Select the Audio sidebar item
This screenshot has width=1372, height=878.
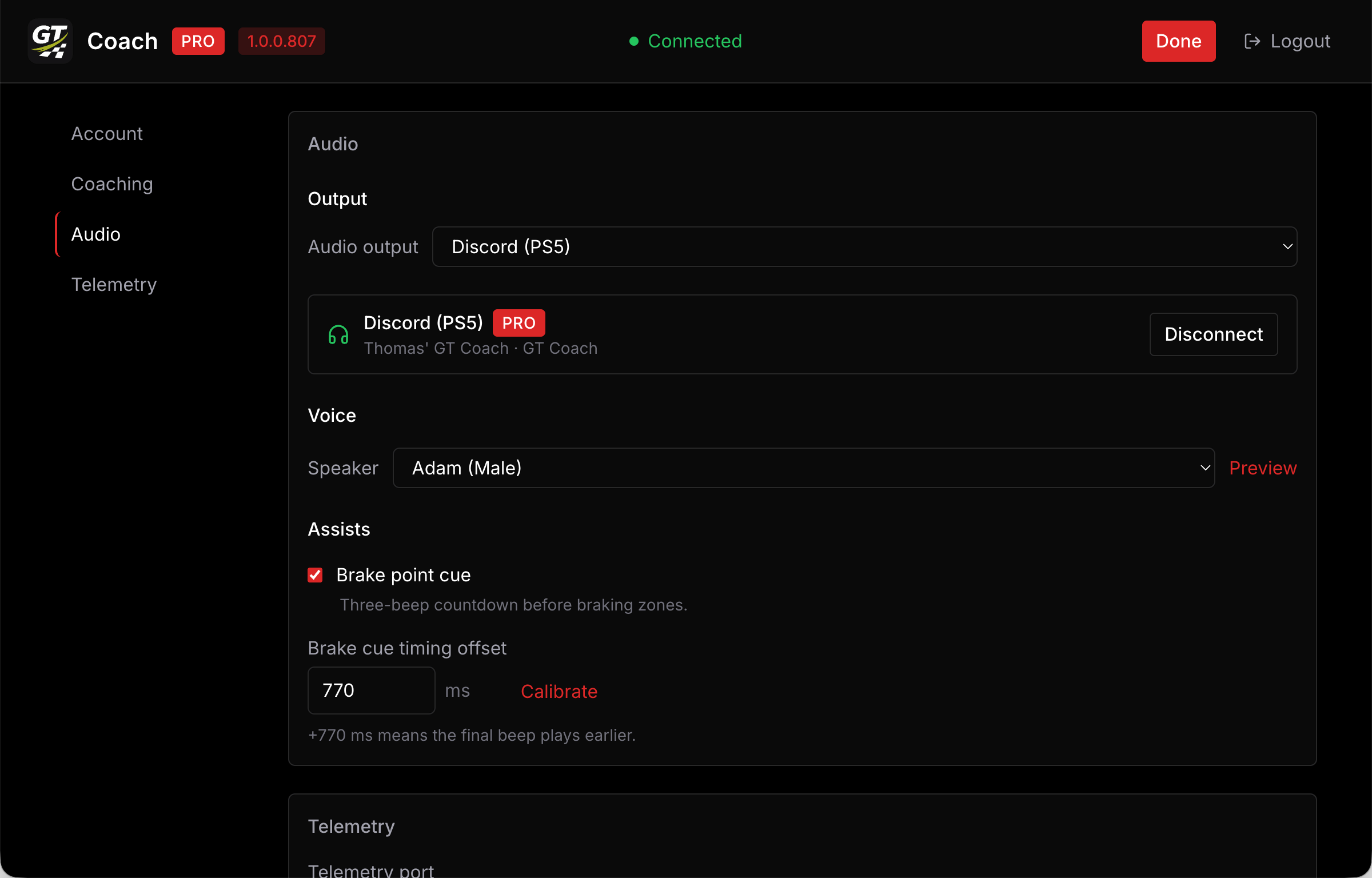(x=96, y=234)
